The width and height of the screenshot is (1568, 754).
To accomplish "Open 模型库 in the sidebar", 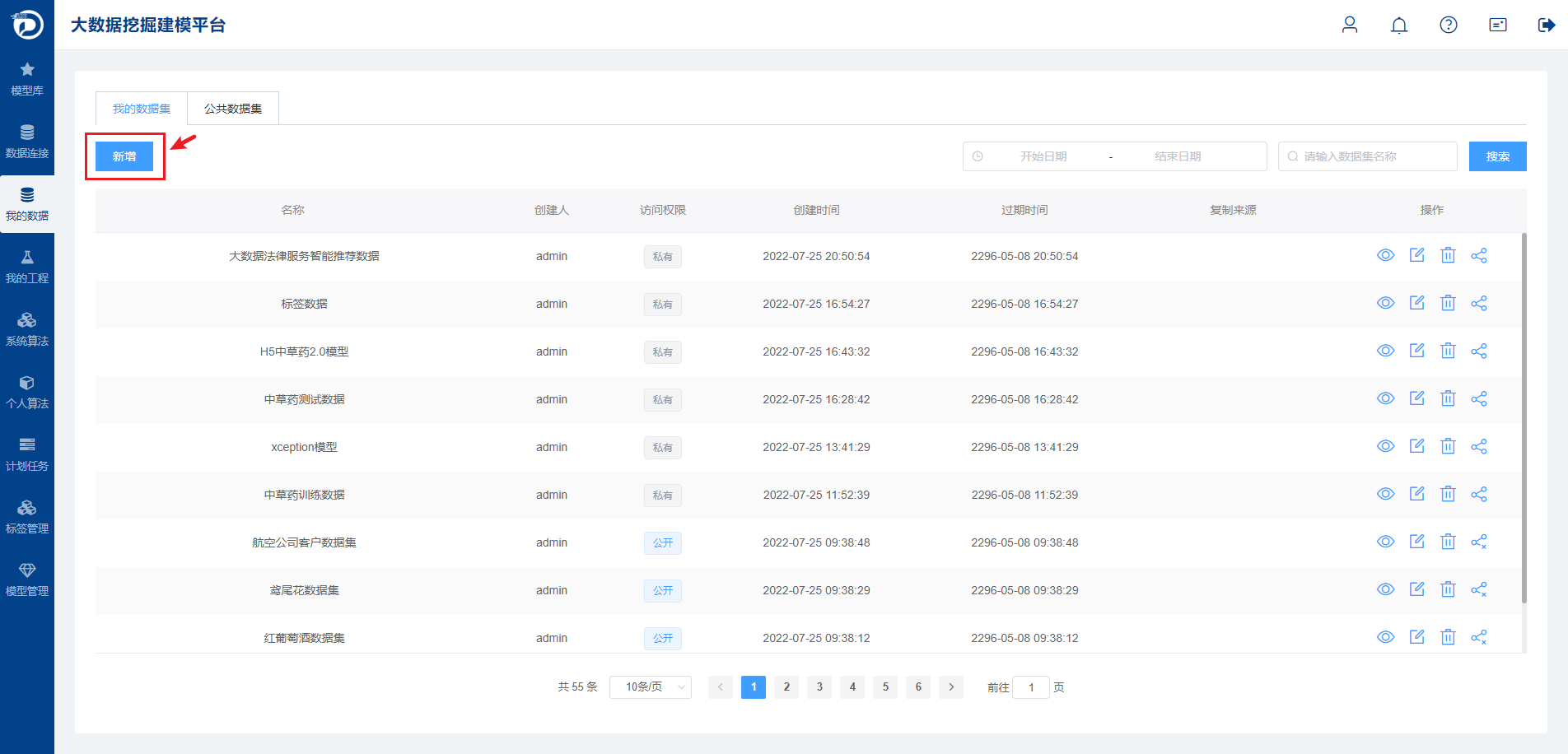I will pos(27,79).
